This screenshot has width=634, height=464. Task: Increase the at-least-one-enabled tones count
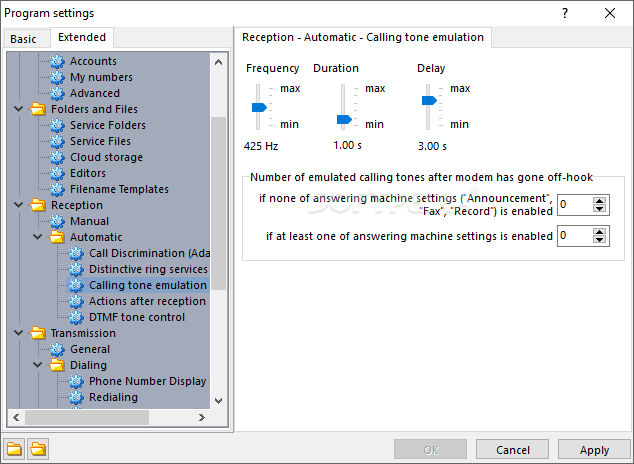pos(599,232)
